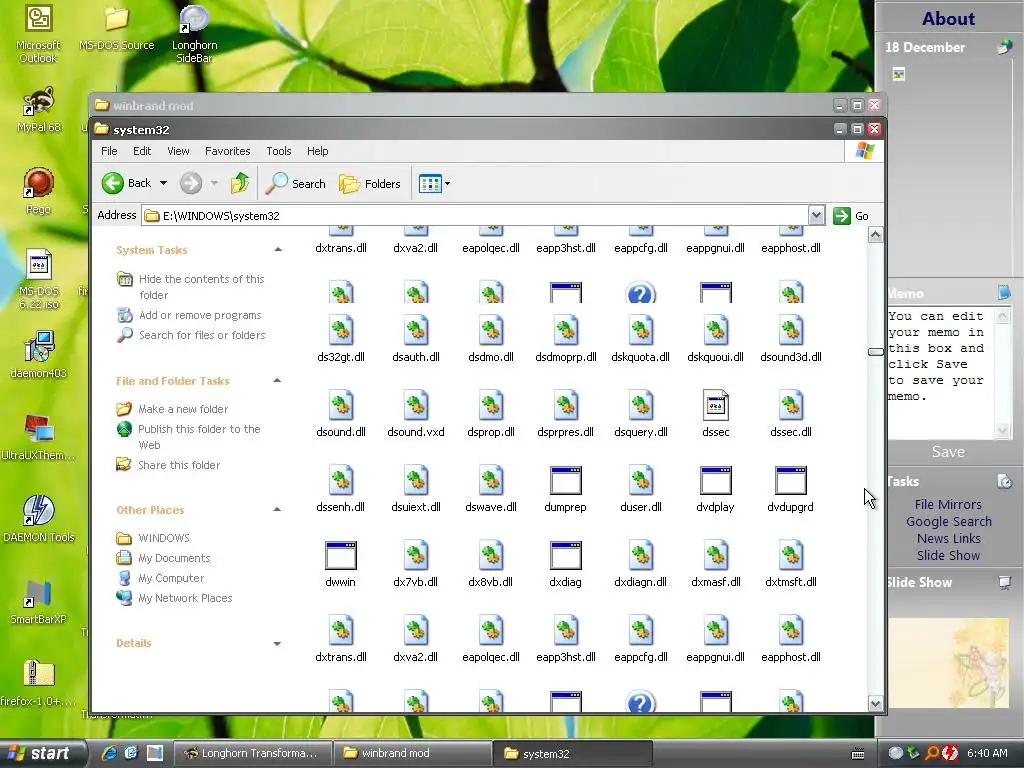This screenshot has height=768, width=1024.
Task: Collapse File and Folder Tasks section
Action: click(x=277, y=380)
